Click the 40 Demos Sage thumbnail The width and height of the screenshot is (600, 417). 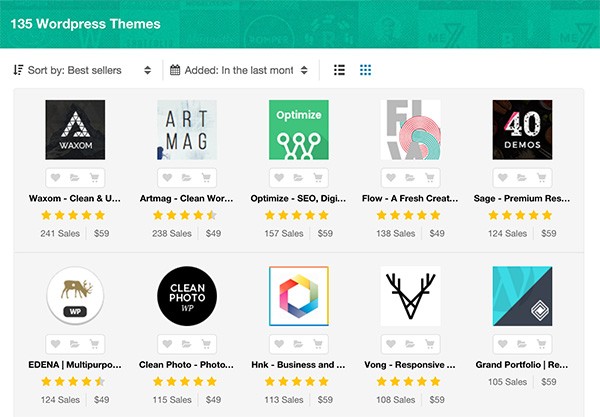tap(522, 130)
